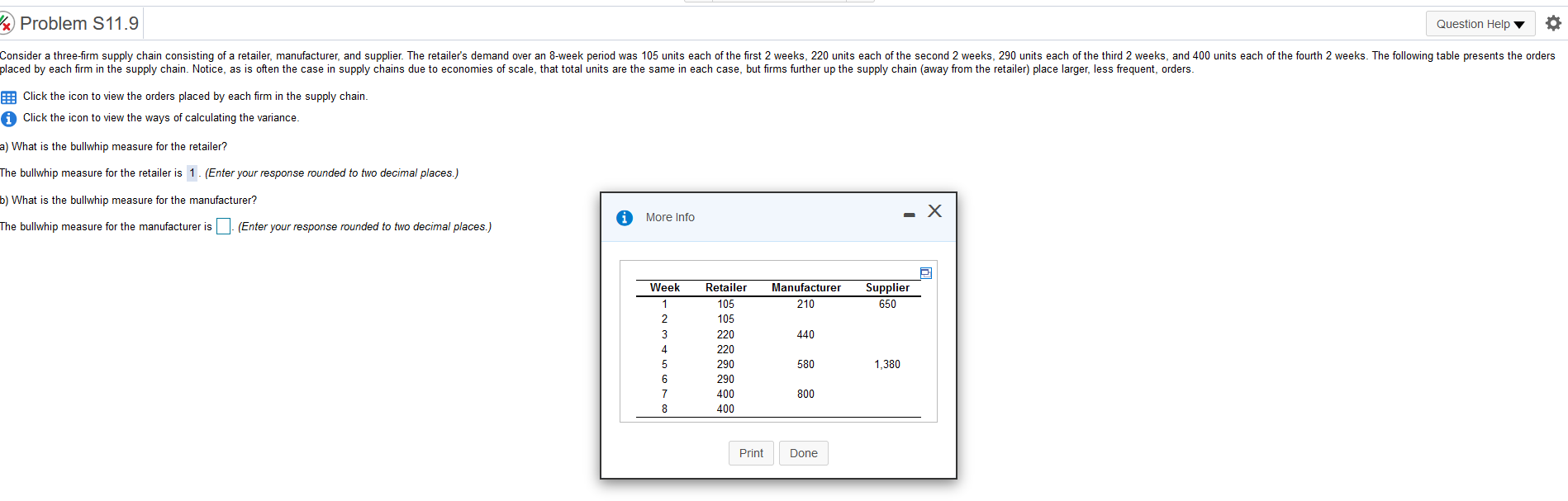
Task: Click the Week column header
Action: click(x=664, y=287)
